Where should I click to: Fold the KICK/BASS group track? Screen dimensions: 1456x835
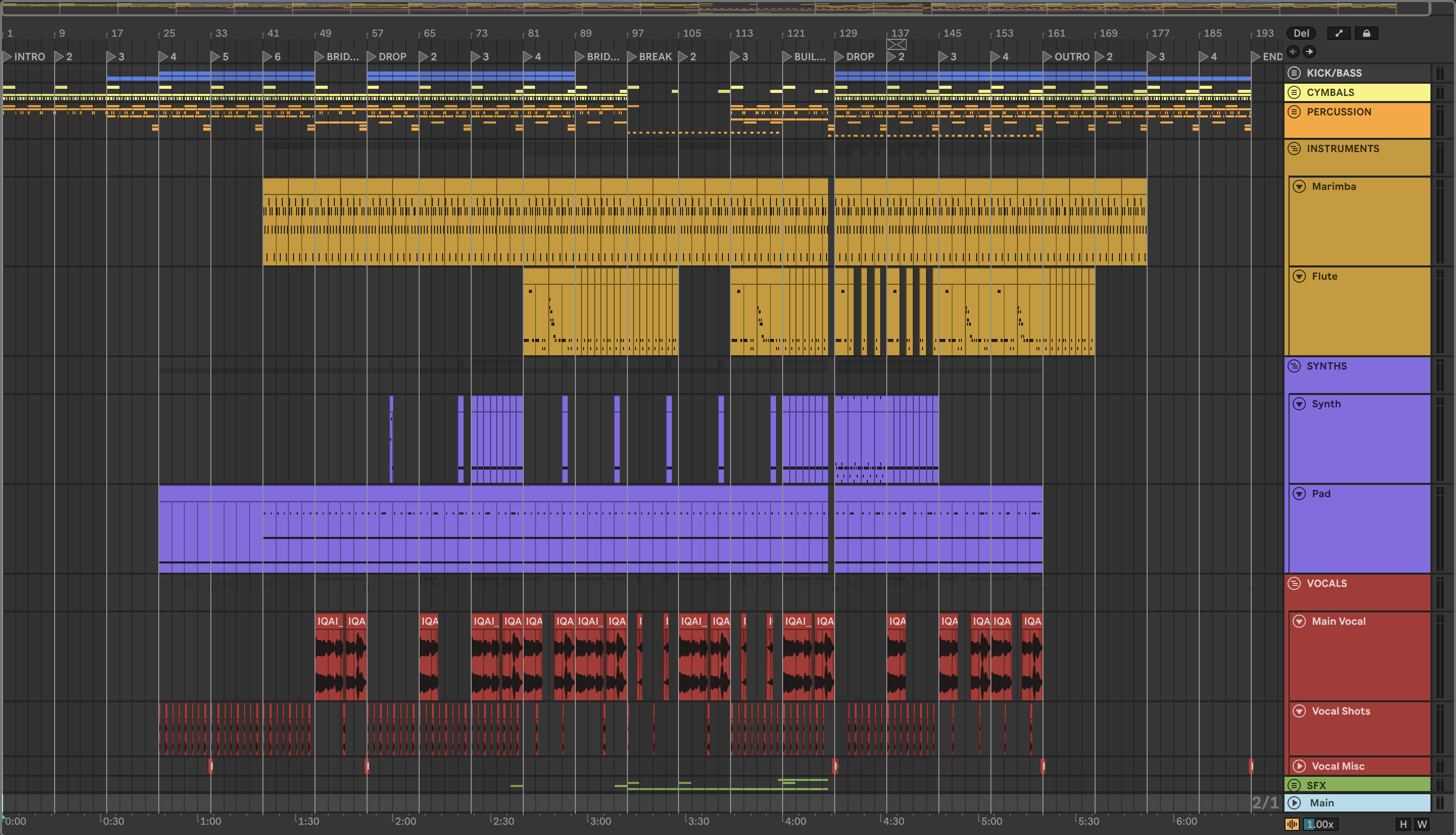[x=1294, y=73]
